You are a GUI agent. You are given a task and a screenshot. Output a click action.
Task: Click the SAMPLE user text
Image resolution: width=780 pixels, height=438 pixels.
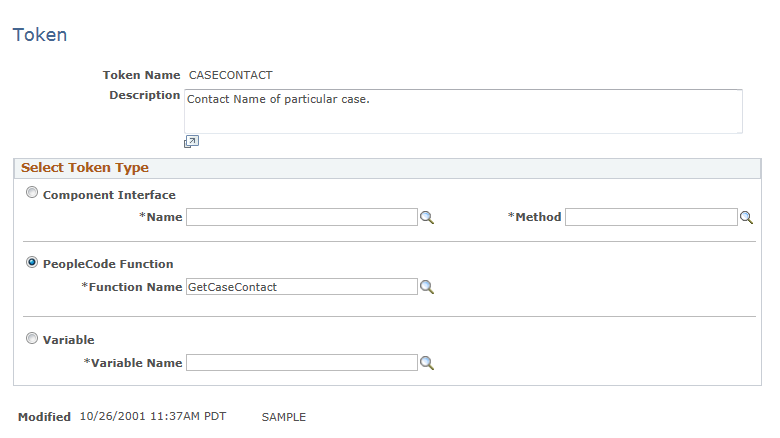(x=284, y=417)
